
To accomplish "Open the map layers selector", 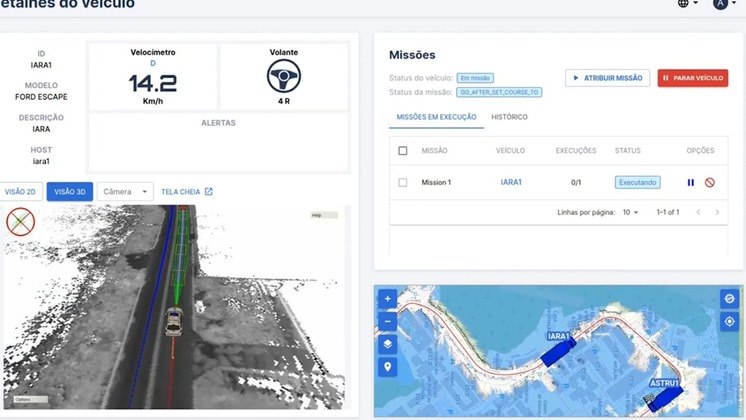I will (388, 344).
